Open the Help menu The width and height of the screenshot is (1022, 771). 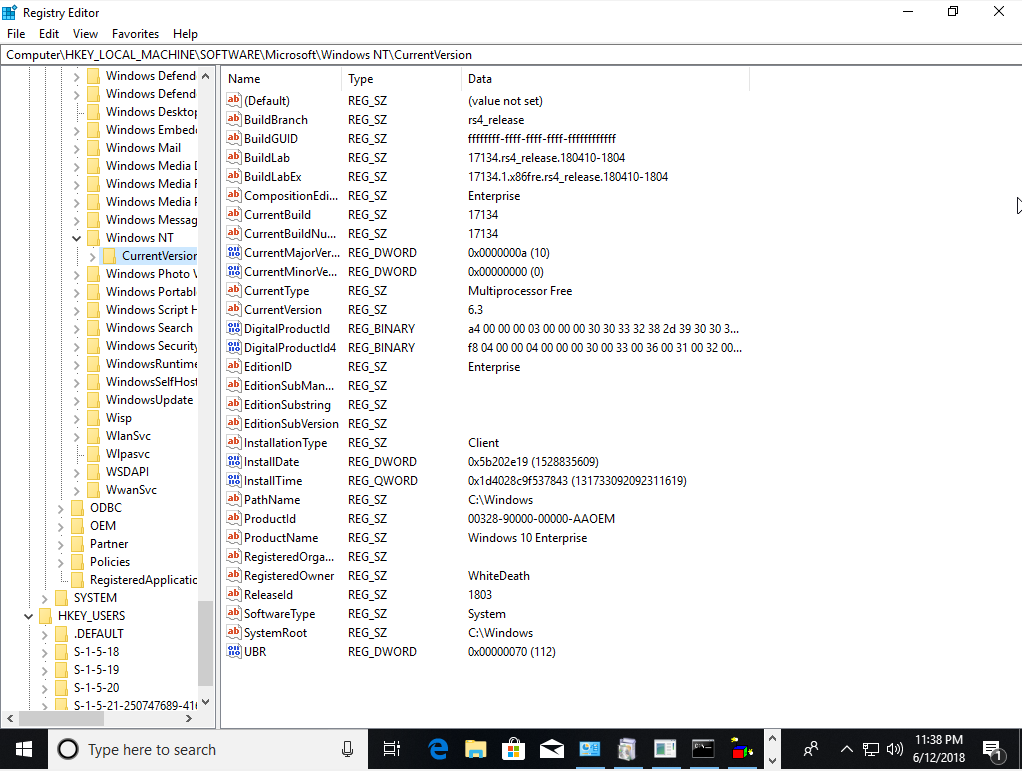[185, 34]
